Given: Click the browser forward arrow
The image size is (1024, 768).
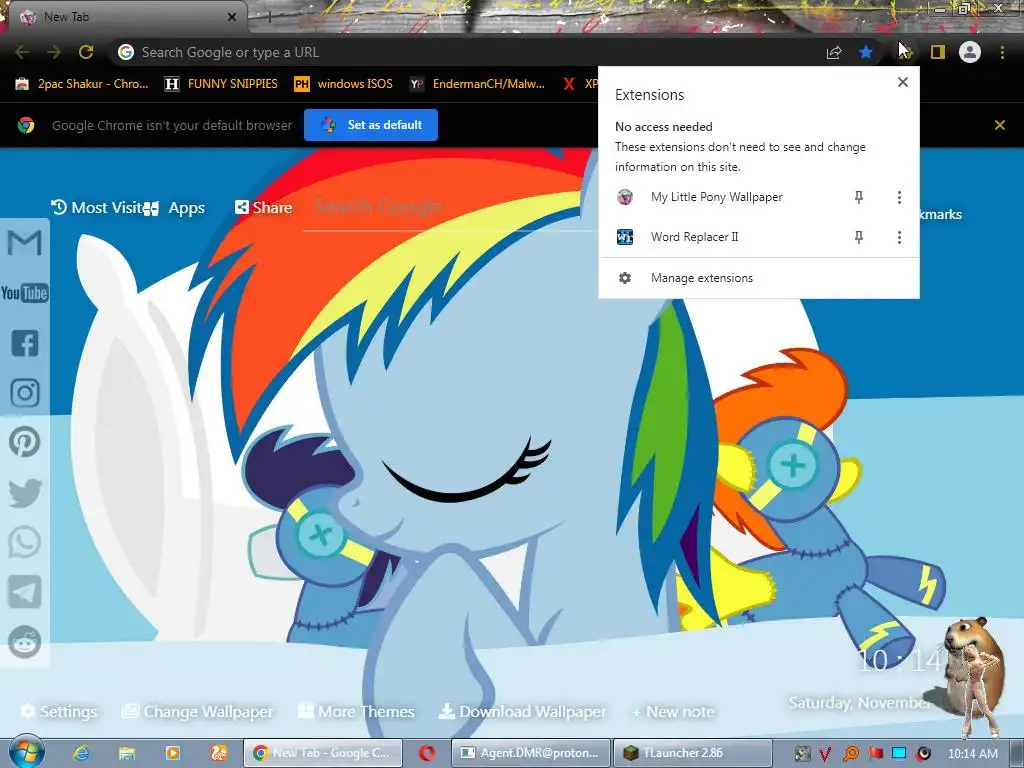Looking at the screenshot, I should tap(54, 52).
